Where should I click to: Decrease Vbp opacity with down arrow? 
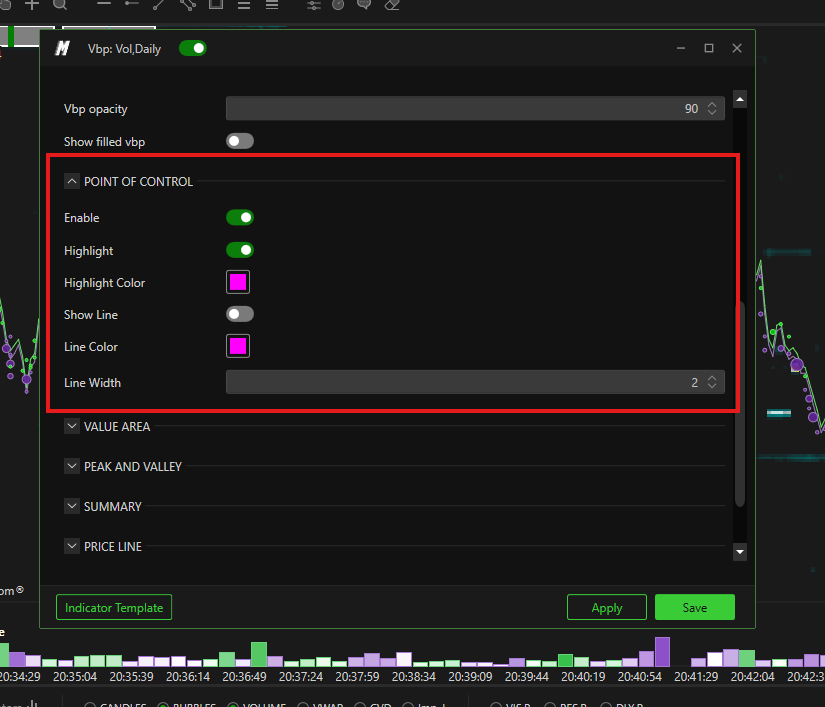pos(712,112)
